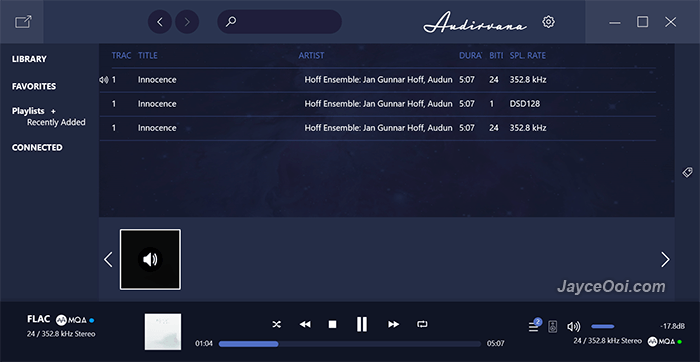The height and width of the screenshot is (362, 700).
Task: Open the play queue list icon
Action: (534, 325)
